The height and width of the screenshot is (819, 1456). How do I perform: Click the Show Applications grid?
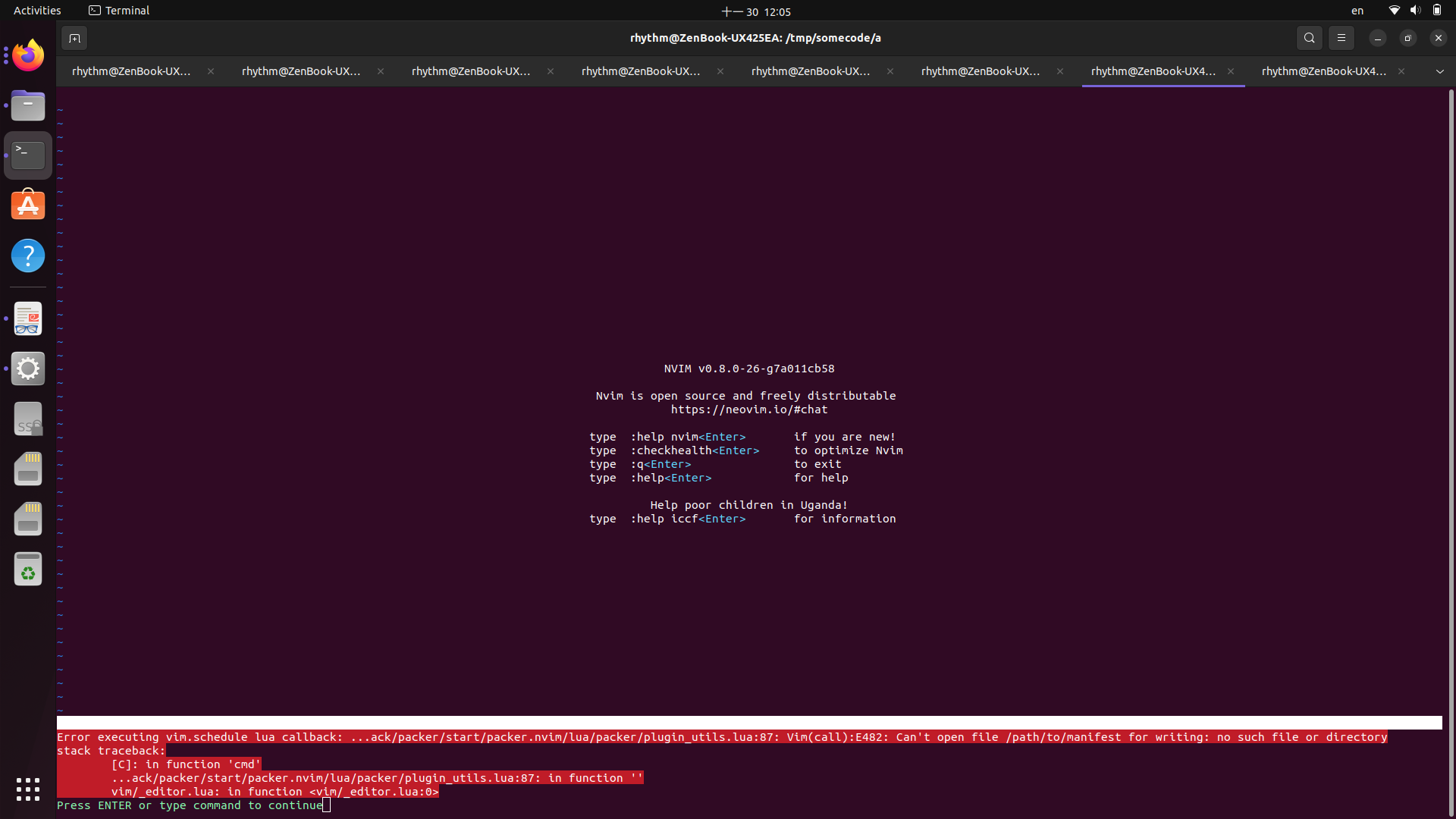click(x=27, y=789)
